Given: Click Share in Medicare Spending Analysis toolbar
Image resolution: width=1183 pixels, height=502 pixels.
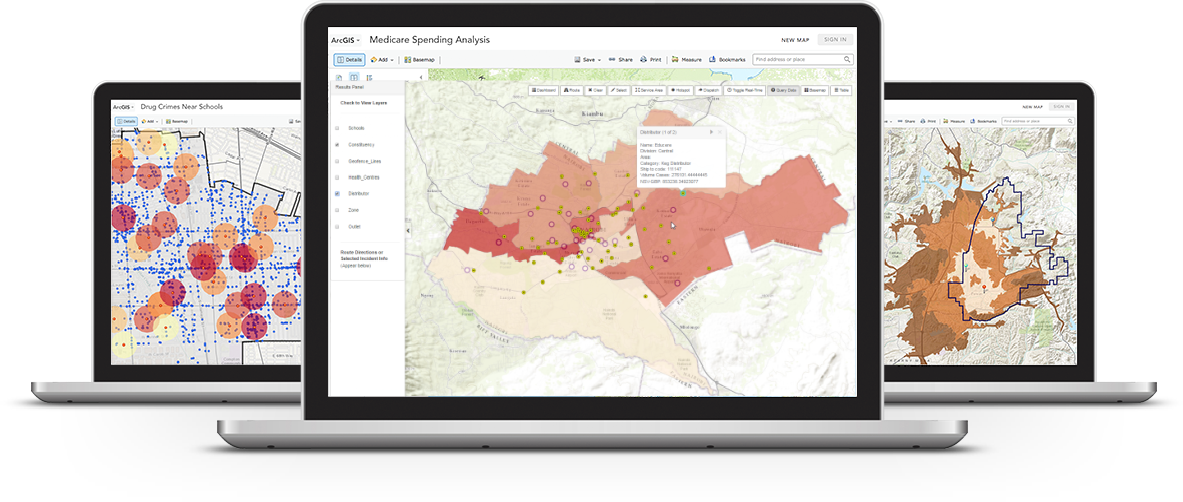Looking at the screenshot, I should [x=620, y=60].
